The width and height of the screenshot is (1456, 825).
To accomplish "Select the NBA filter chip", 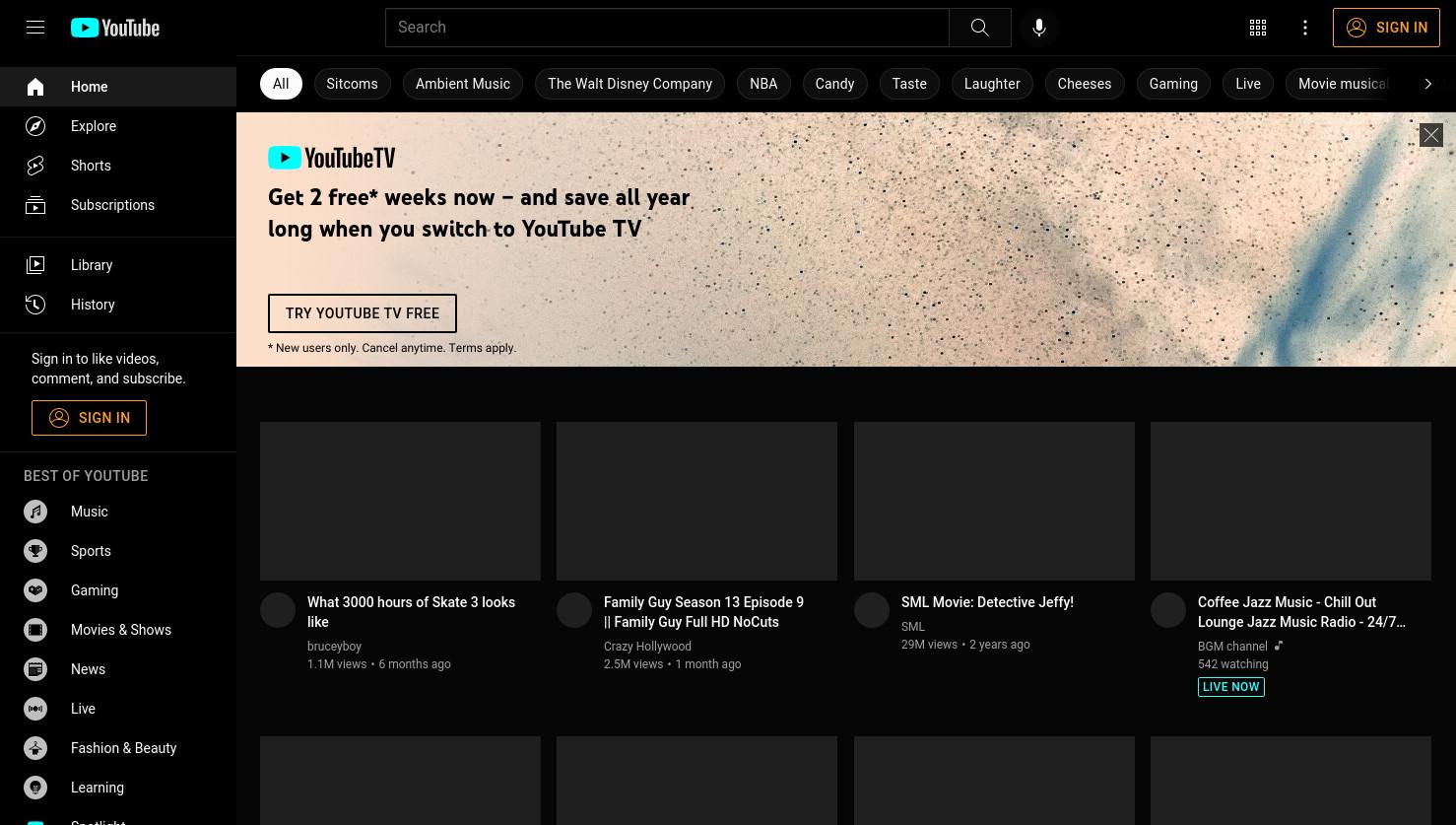I will [763, 84].
